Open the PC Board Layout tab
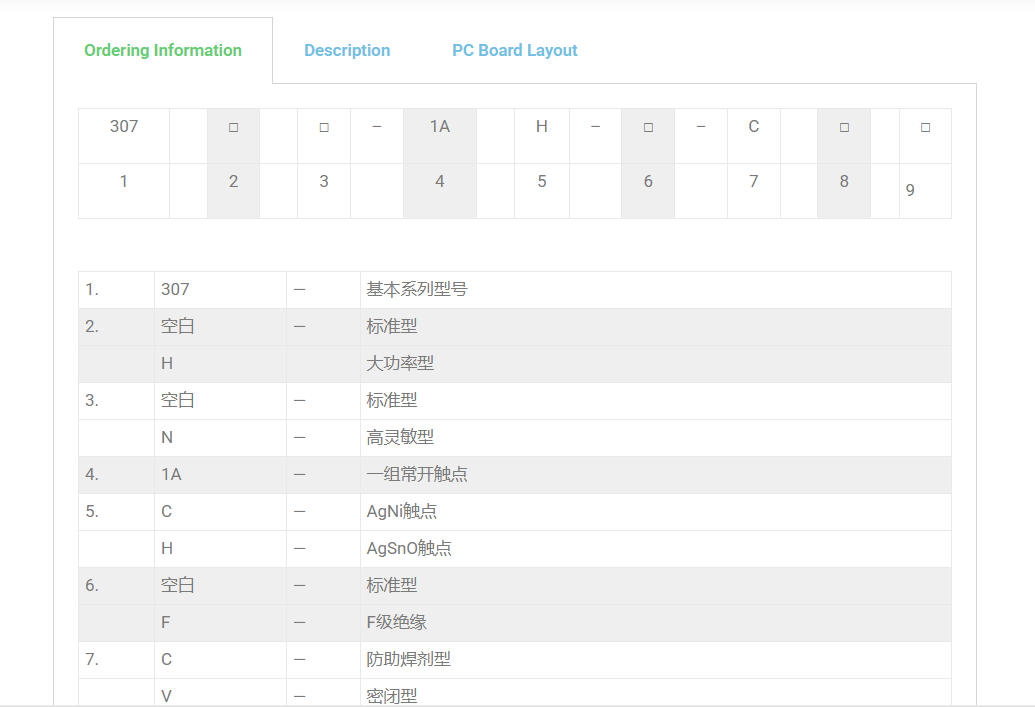The width and height of the screenshot is (1035, 707). 514,50
